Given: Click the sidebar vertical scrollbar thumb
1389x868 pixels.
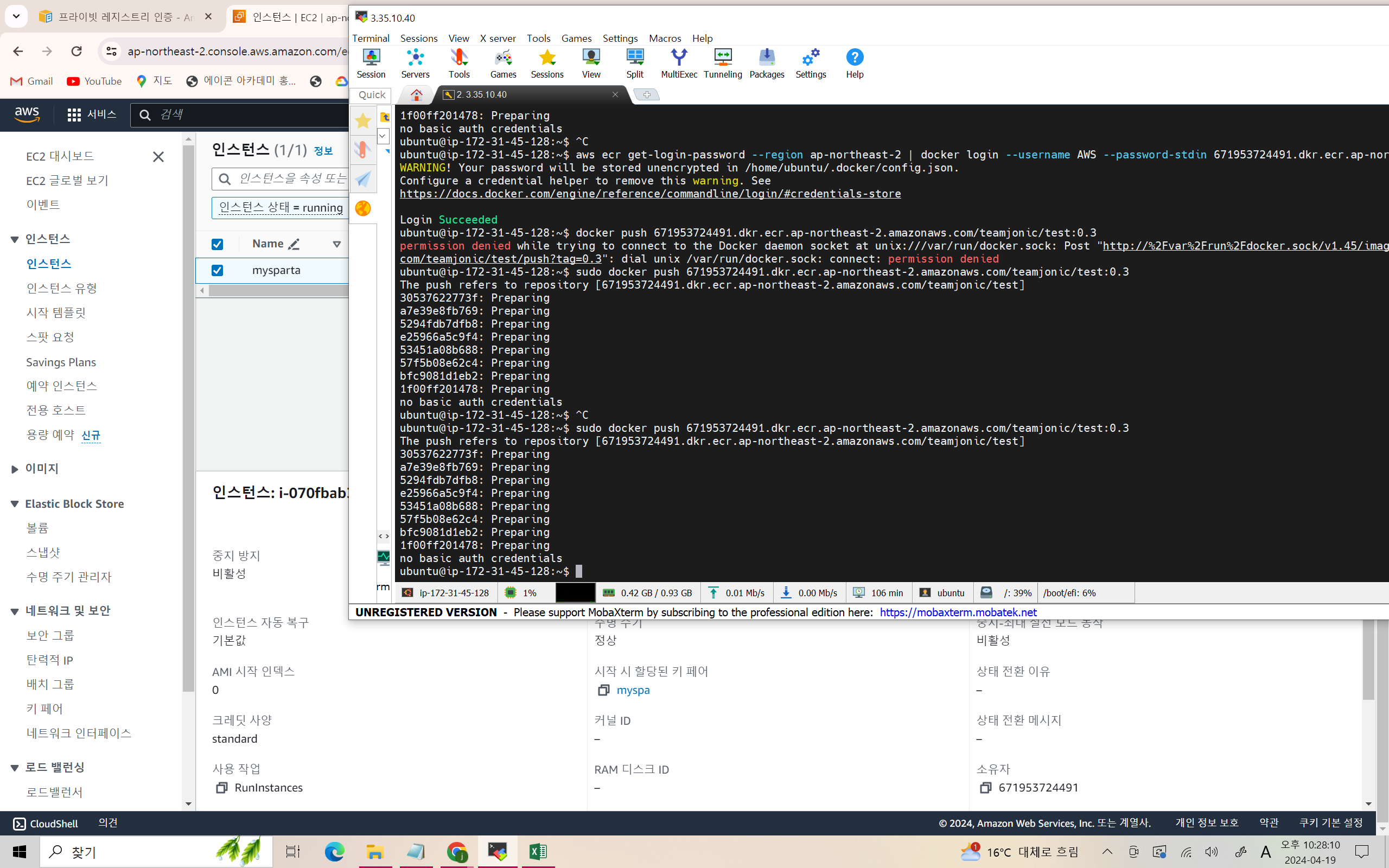Looking at the screenshot, I should pos(188,419).
